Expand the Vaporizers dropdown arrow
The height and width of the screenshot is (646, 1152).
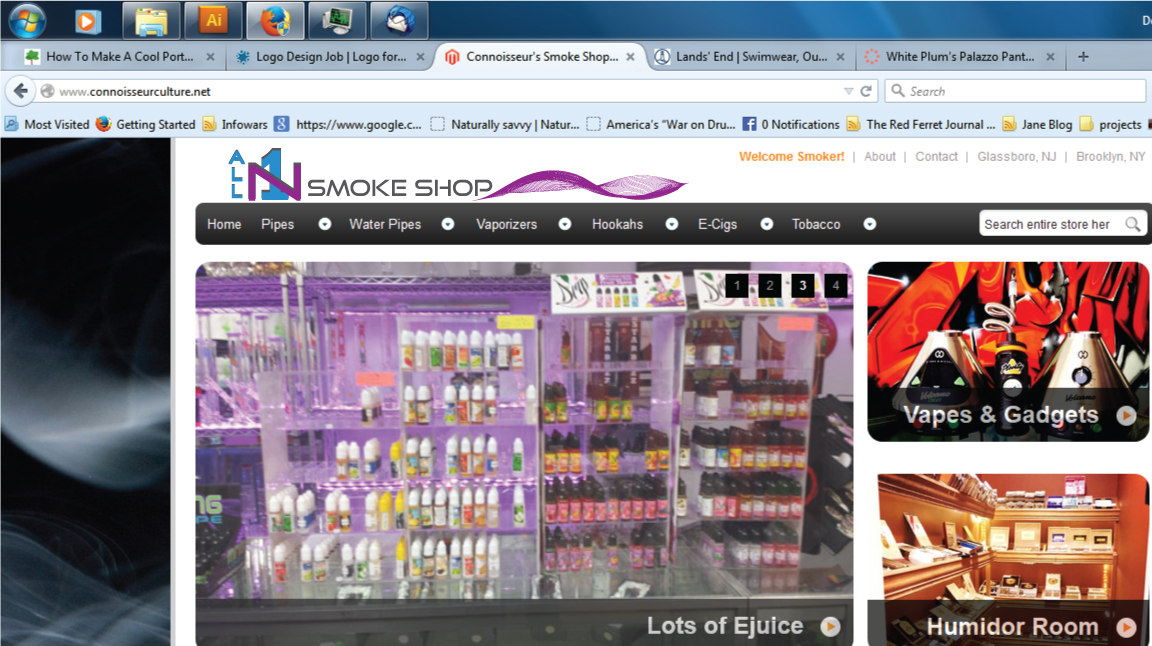(x=565, y=224)
